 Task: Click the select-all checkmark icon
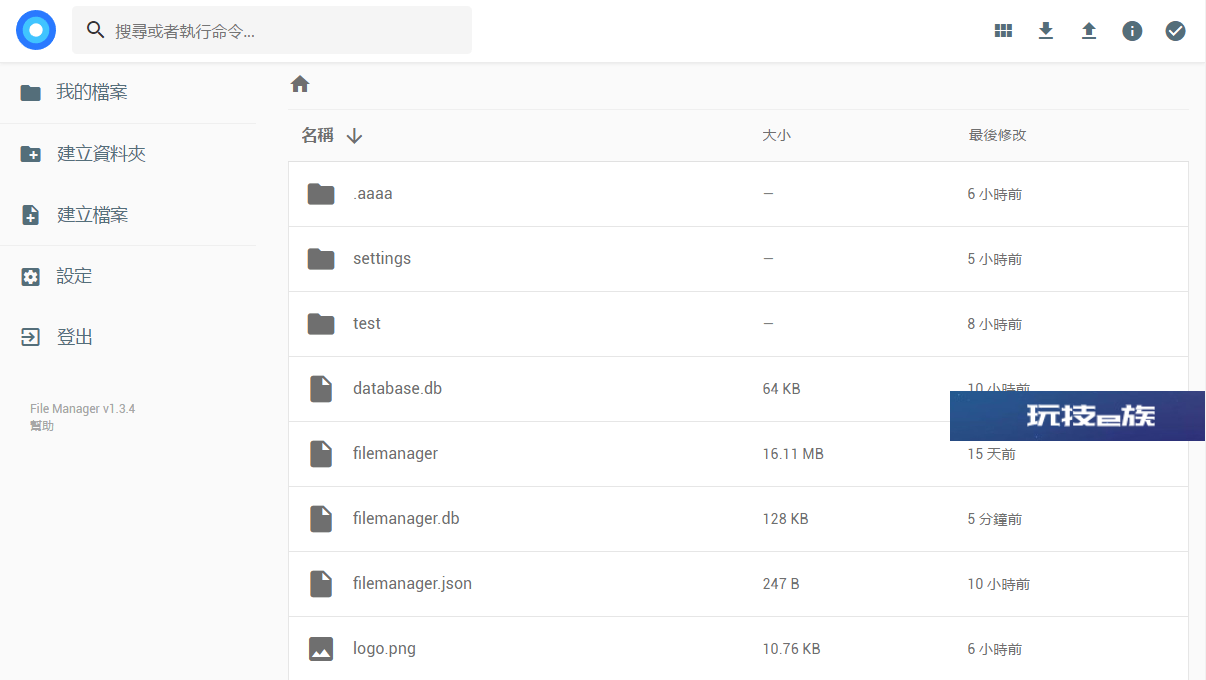click(x=1175, y=31)
